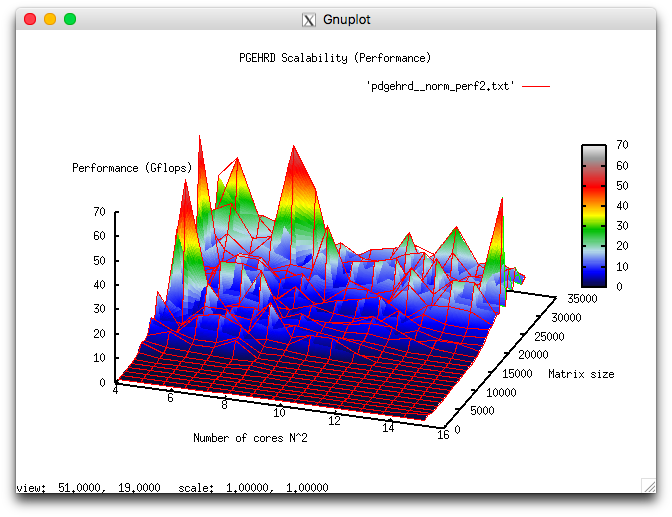The height and width of the screenshot is (517, 672).
Task: Click matrix size tick label 25000
Action: [x=549, y=337]
